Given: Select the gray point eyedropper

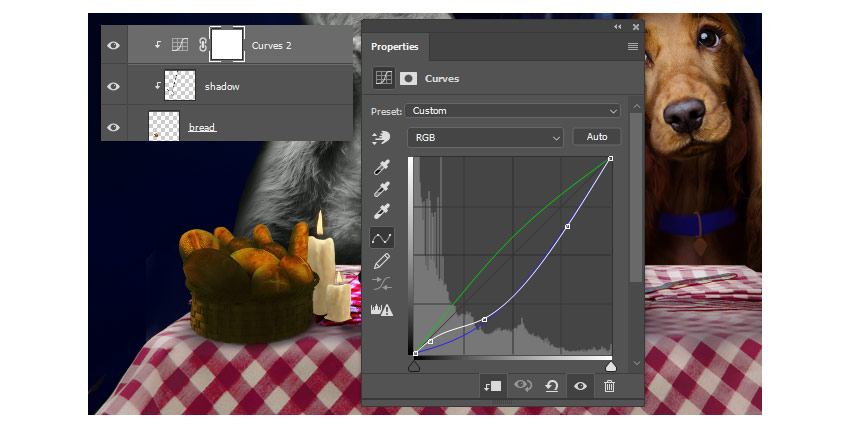Looking at the screenshot, I should (382, 189).
